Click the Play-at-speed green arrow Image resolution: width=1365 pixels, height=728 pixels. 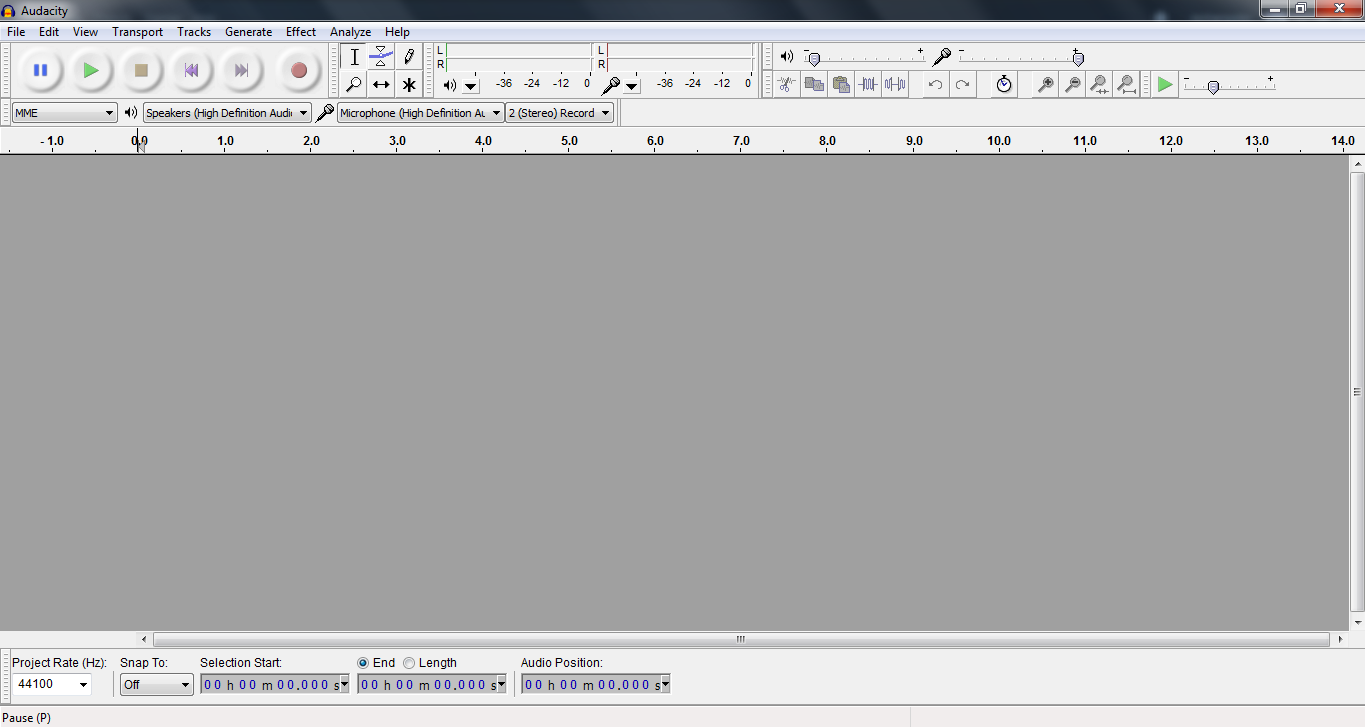tap(1165, 84)
